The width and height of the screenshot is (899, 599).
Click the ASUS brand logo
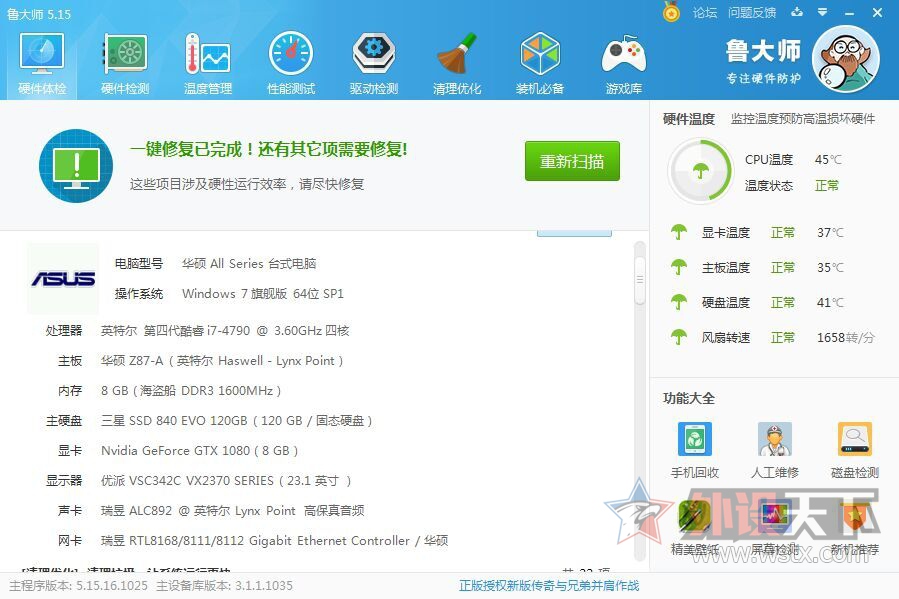tap(63, 279)
